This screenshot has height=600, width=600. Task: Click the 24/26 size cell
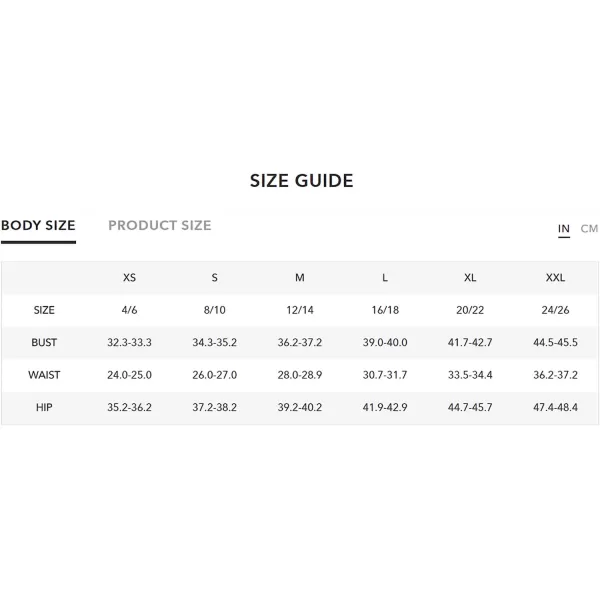click(555, 310)
